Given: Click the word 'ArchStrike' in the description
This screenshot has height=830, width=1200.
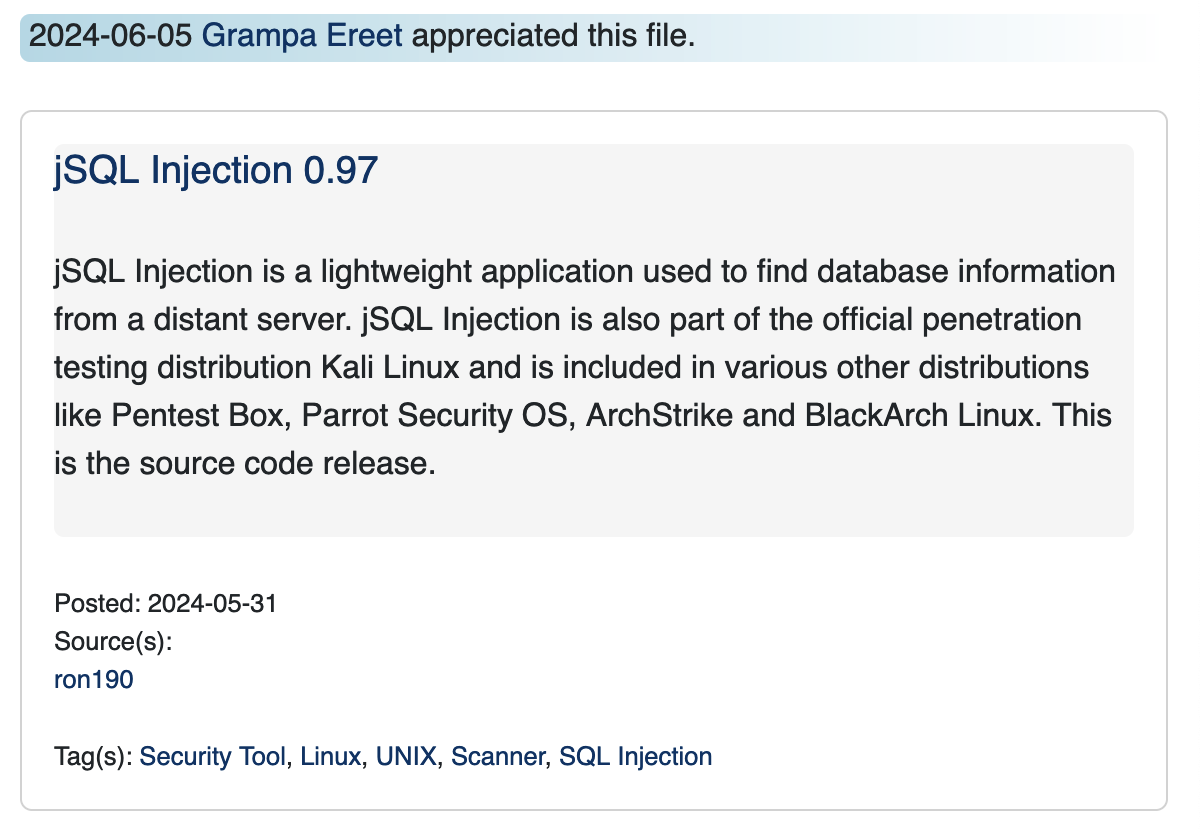Looking at the screenshot, I should [x=658, y=414].
